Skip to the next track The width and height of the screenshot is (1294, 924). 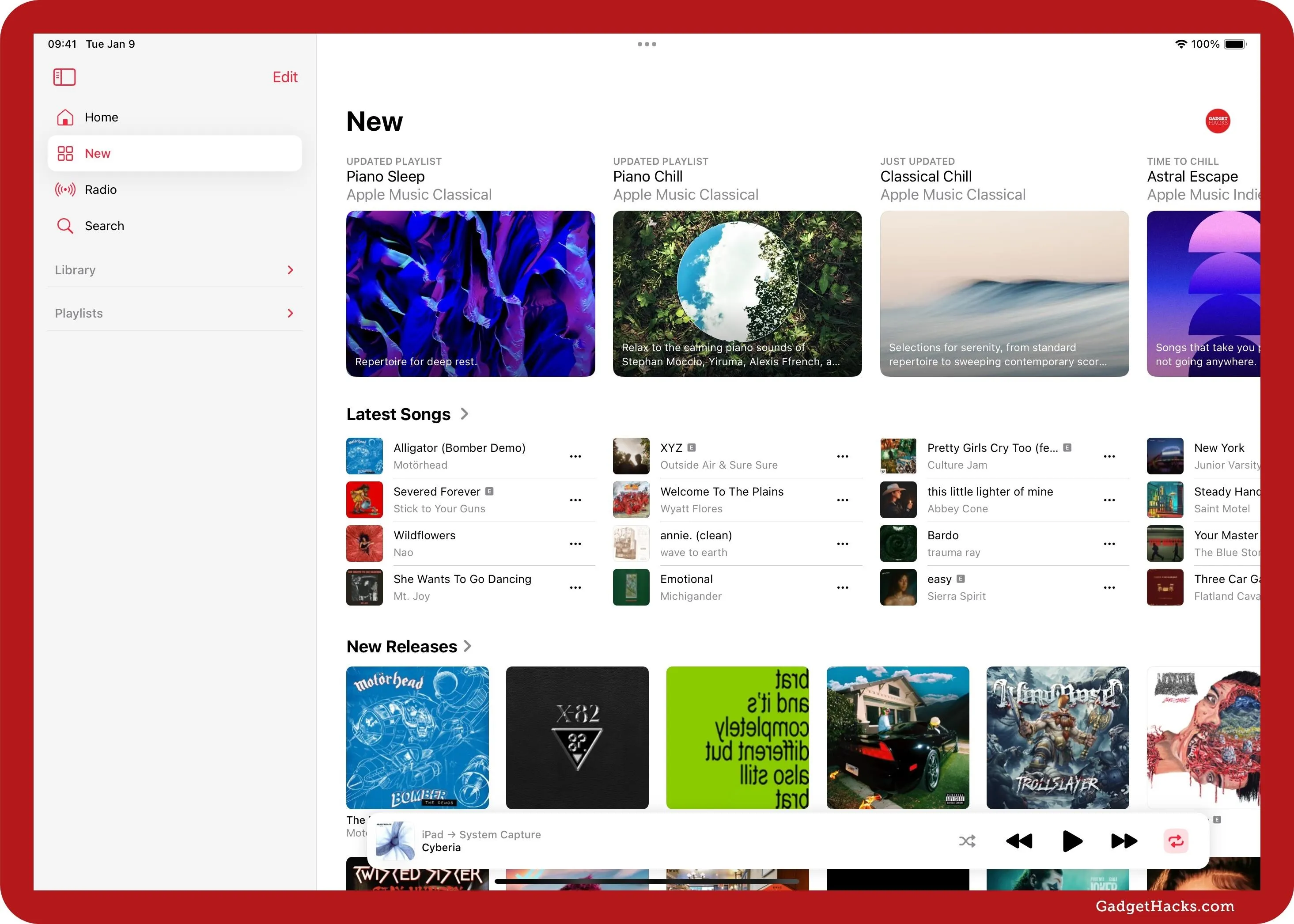(x=1124, y=841)
